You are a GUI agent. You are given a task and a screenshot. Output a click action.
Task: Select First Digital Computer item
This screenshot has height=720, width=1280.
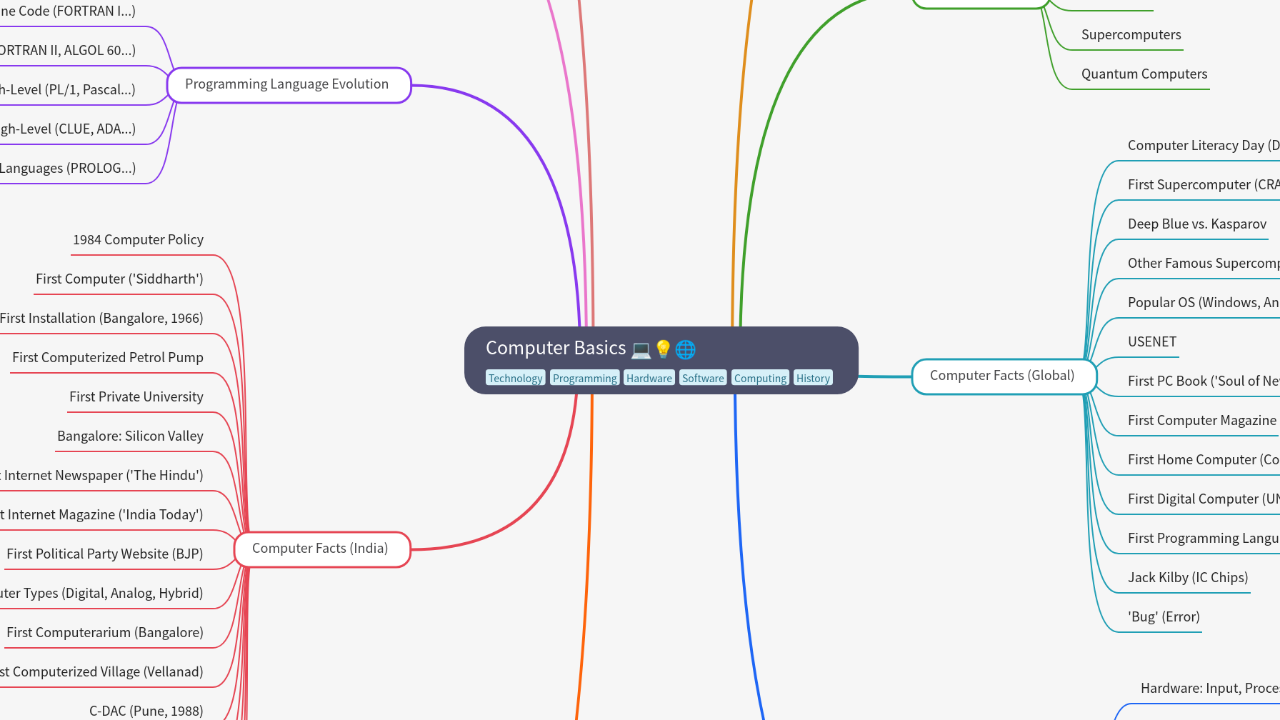point(1203,499)
